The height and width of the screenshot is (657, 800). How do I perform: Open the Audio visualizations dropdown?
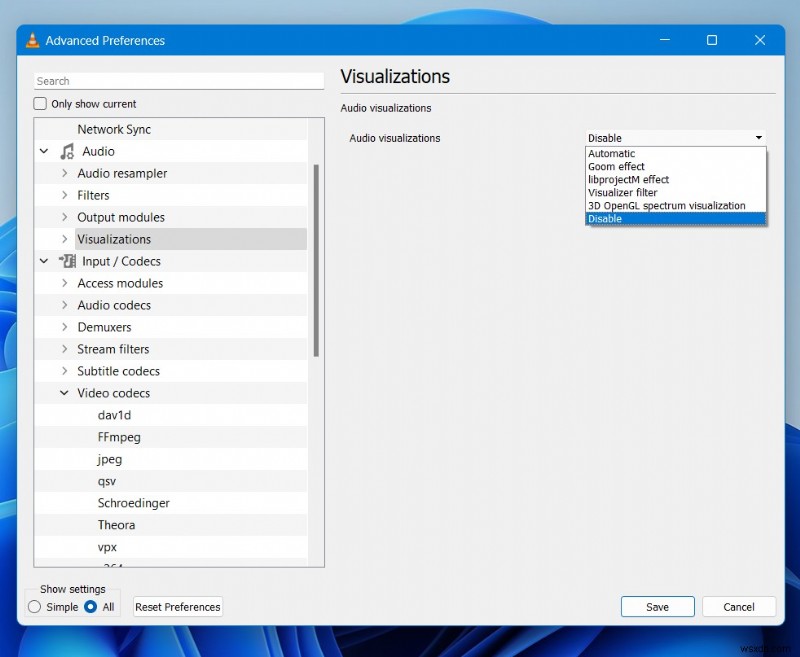(x=759, y=138)
